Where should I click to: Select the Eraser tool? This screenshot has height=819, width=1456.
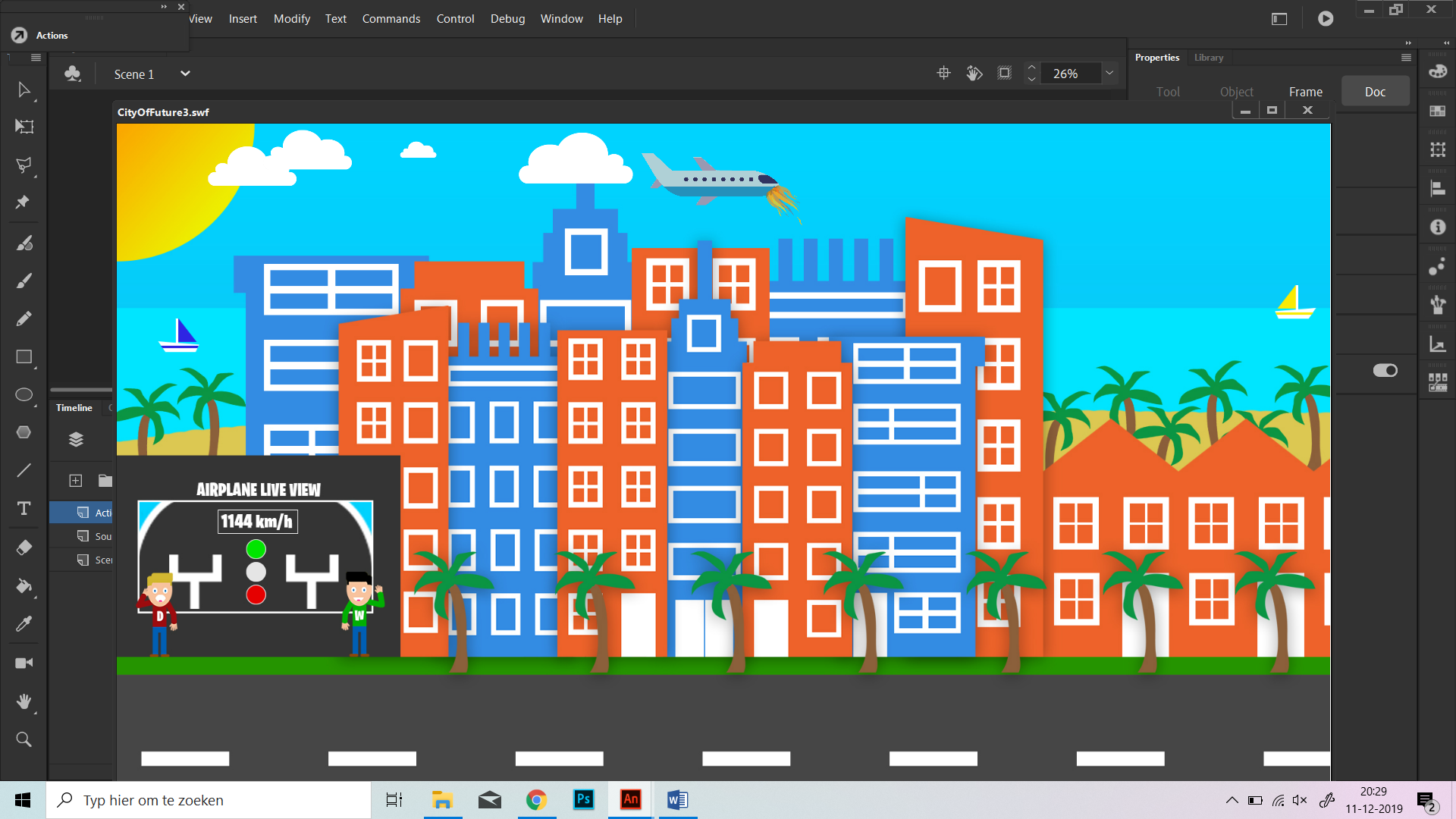point(24,548)
